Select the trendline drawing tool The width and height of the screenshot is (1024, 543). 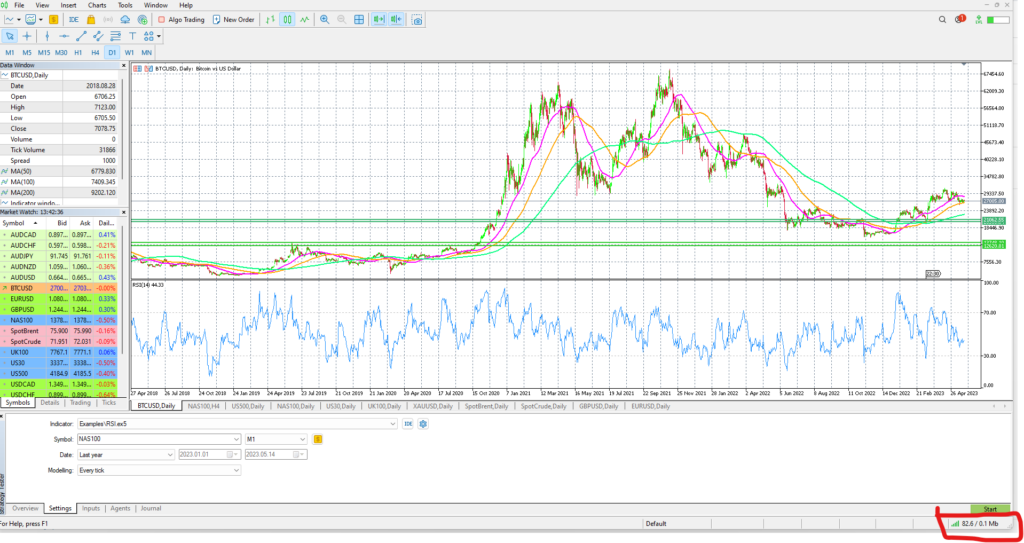pyautogui.click(x=81, y=36)
